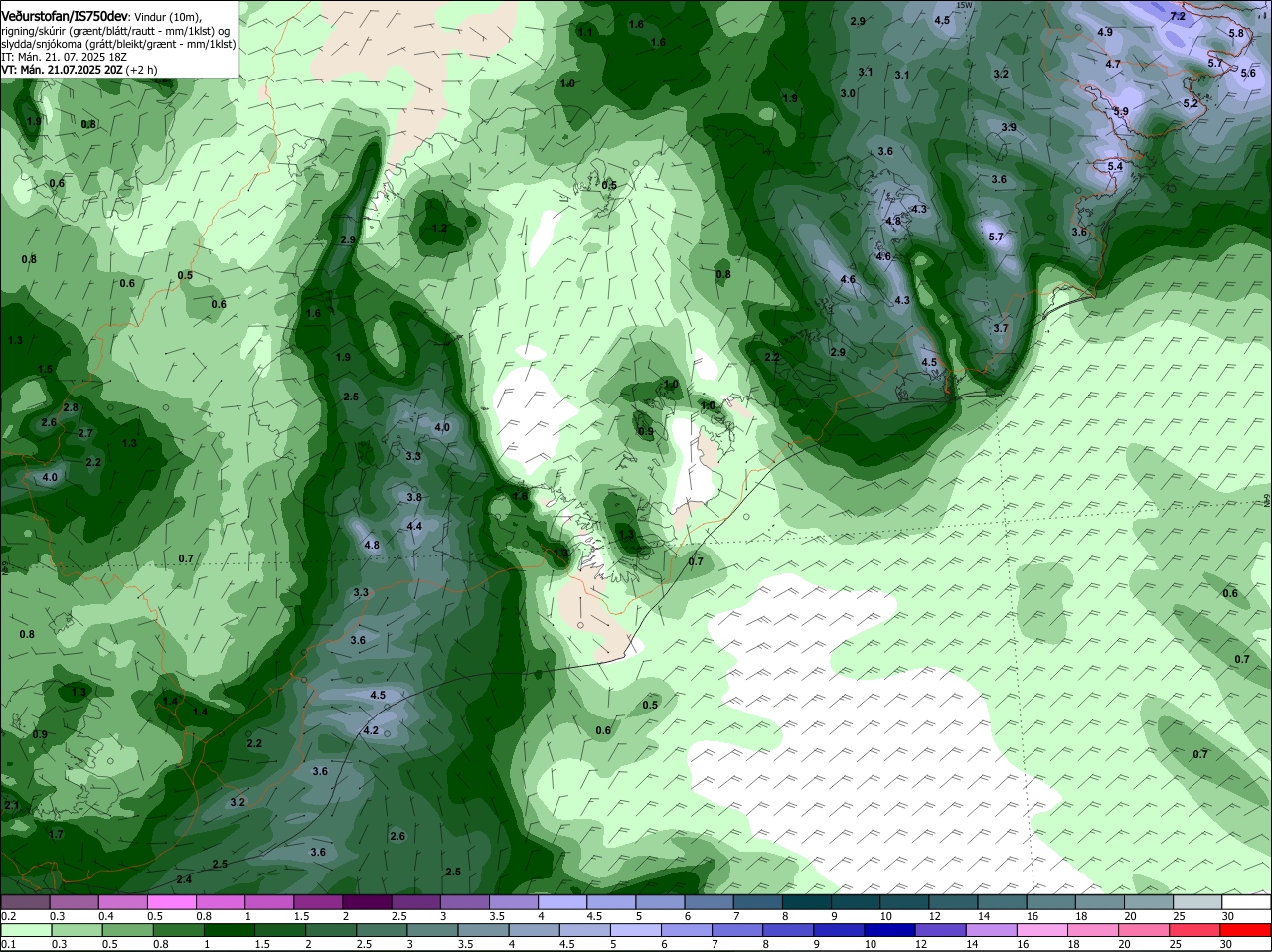Screen dimensions: 1272x952
Task: Click the 4.4 precipitation value on the map
Action: click(x=414, y=526)
